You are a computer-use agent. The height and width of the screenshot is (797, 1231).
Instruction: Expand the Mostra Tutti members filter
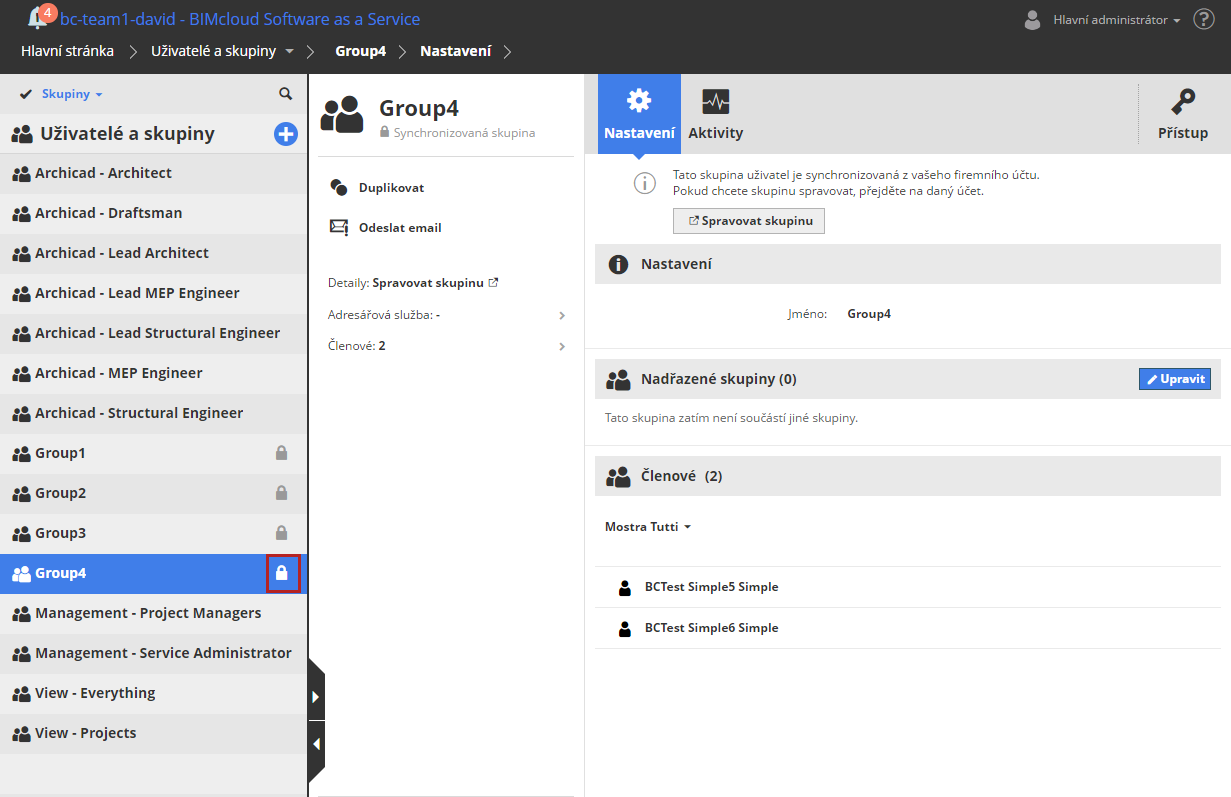tap(648, 527)
